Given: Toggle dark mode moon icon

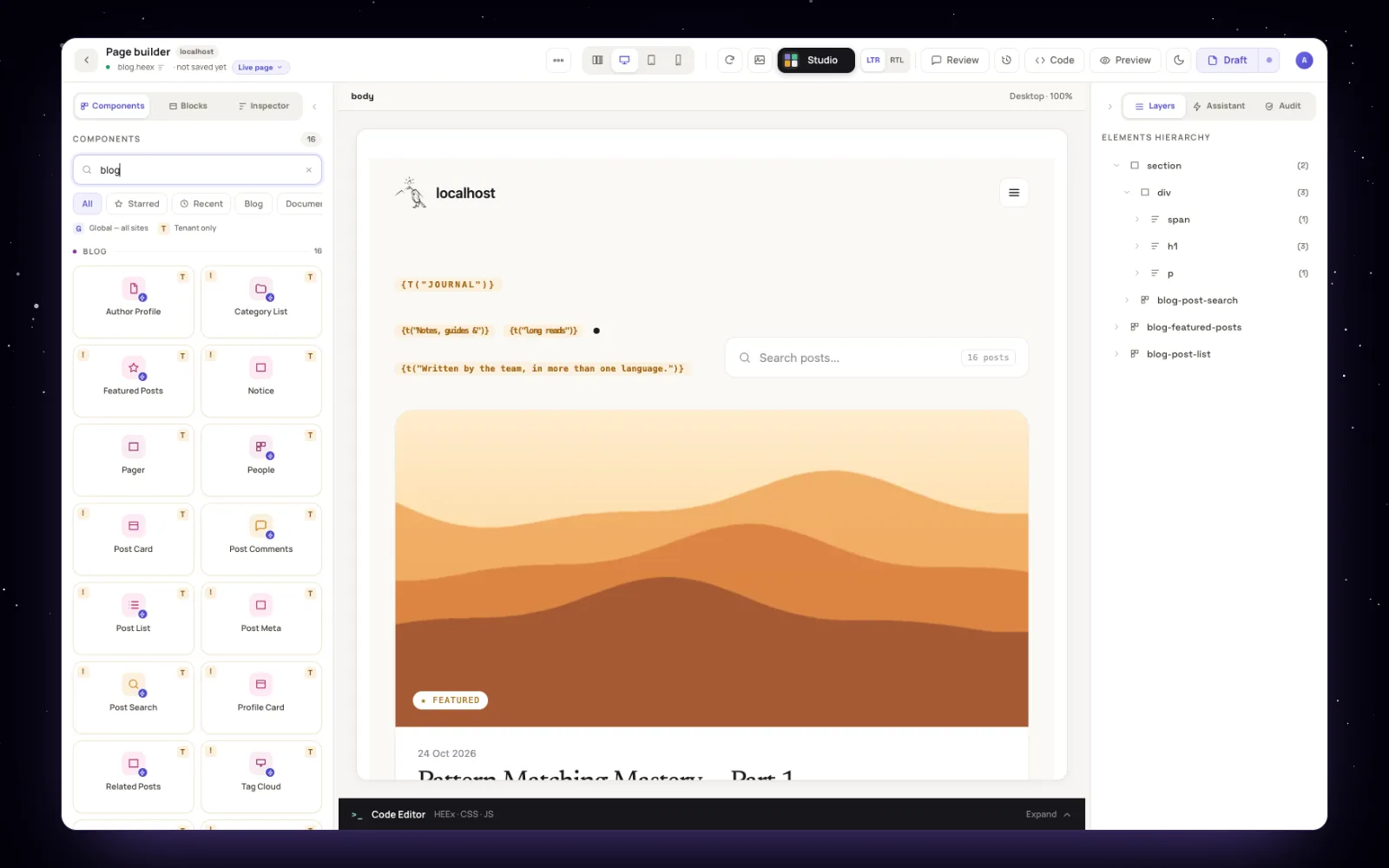Looking at the screenshot, I should coord(1179,60).
